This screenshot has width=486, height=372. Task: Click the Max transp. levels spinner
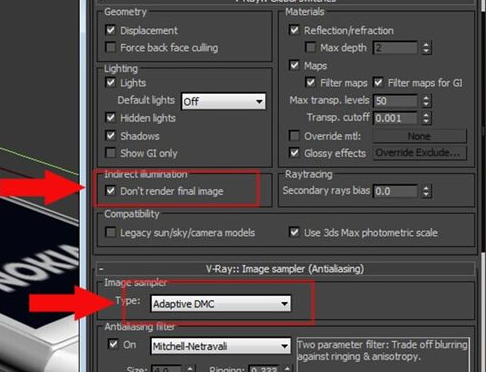tap(426, 101)
